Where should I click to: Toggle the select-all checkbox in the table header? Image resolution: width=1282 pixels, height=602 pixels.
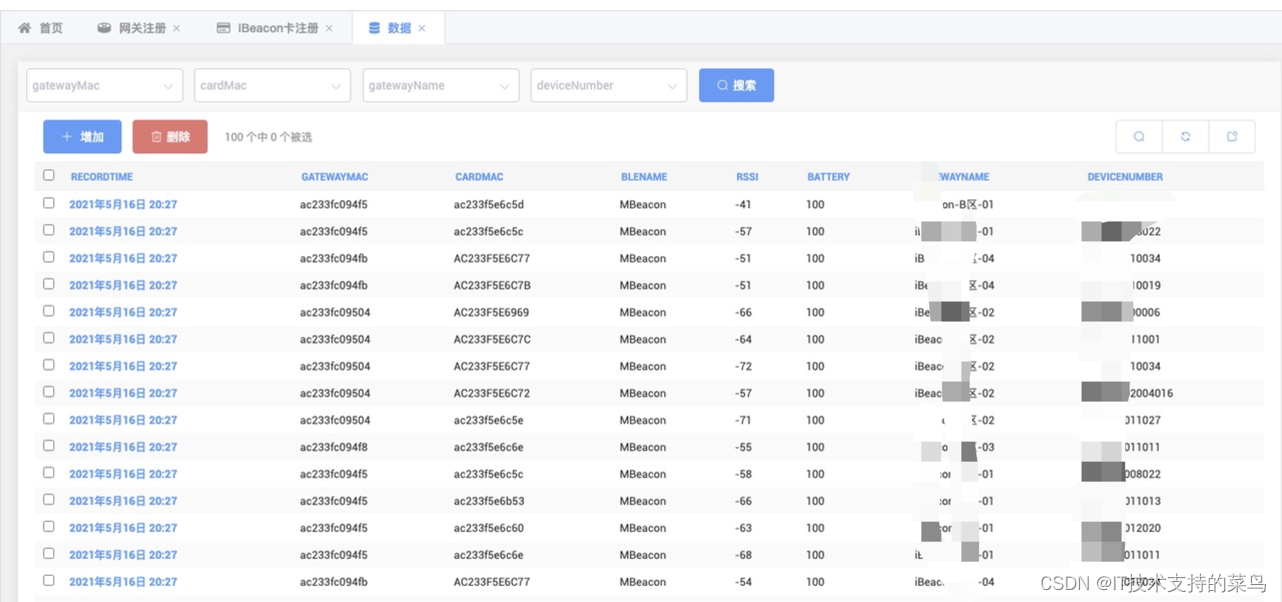click(48, 175)
